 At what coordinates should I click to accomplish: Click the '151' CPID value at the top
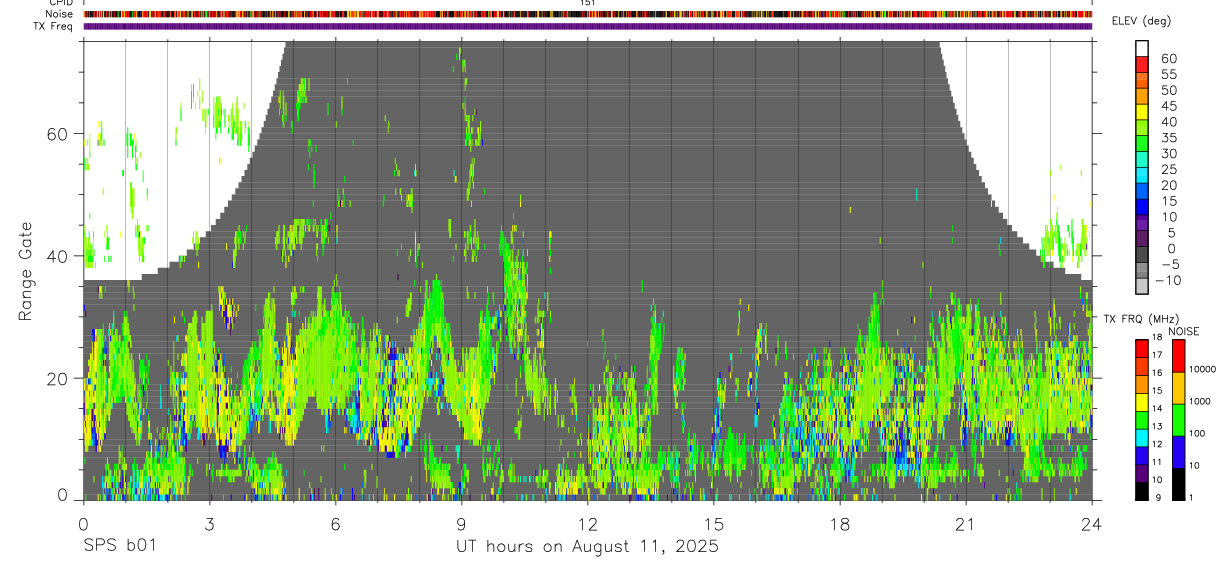[588, 4]
